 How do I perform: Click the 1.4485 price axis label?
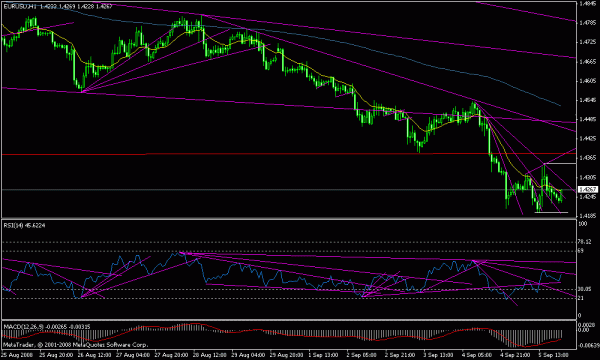(x=587, y=119)
